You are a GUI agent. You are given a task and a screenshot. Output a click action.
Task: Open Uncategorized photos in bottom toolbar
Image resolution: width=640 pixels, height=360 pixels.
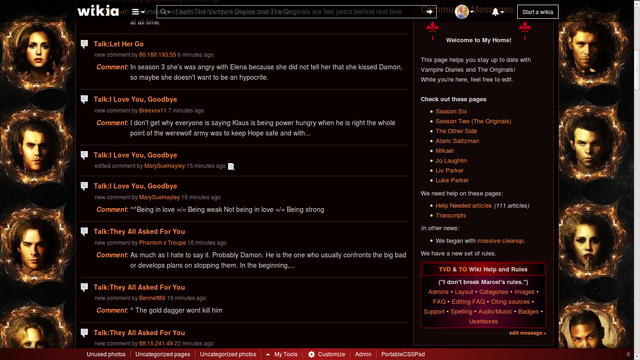pos(228,354)
